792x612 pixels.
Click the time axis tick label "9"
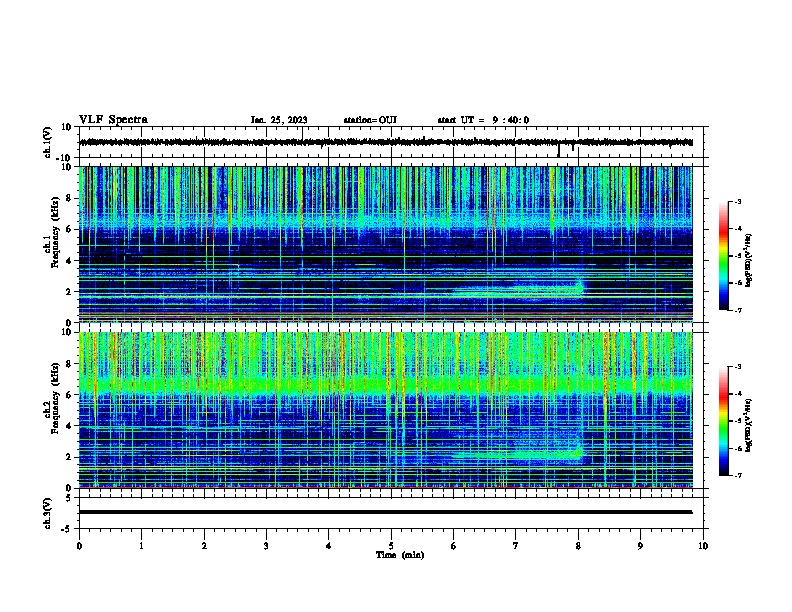pos(640,546)
